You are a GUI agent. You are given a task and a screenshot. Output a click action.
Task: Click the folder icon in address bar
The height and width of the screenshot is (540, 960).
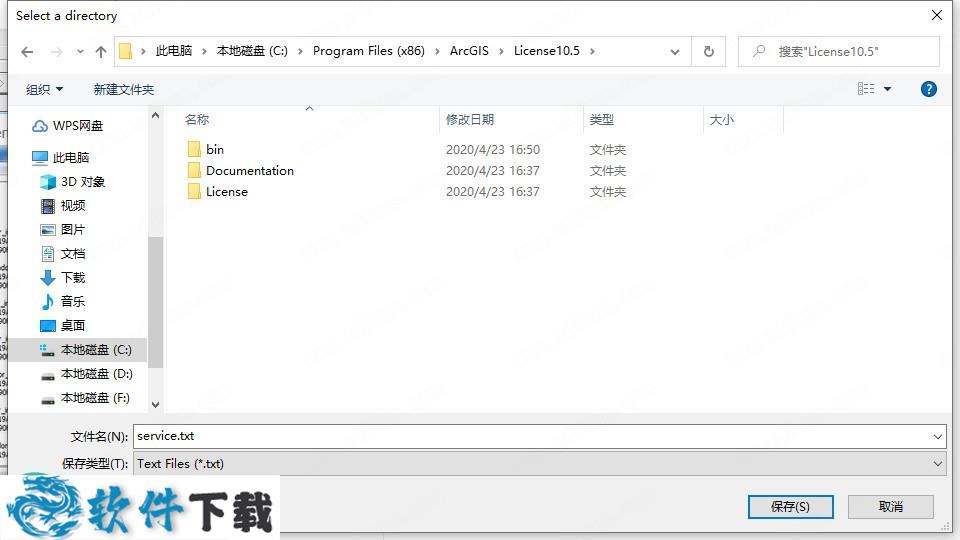coord(126,51)
